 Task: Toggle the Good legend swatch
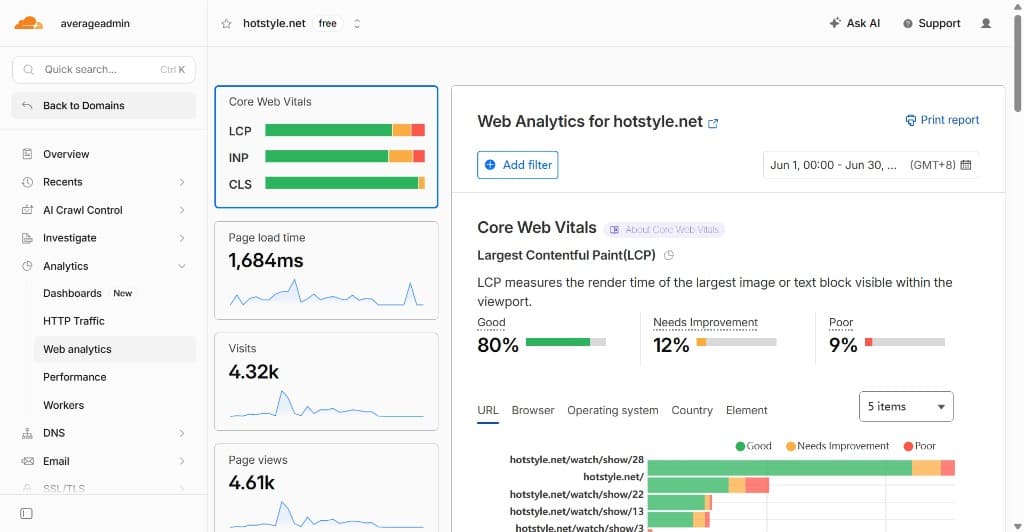(x=740, y=446)
